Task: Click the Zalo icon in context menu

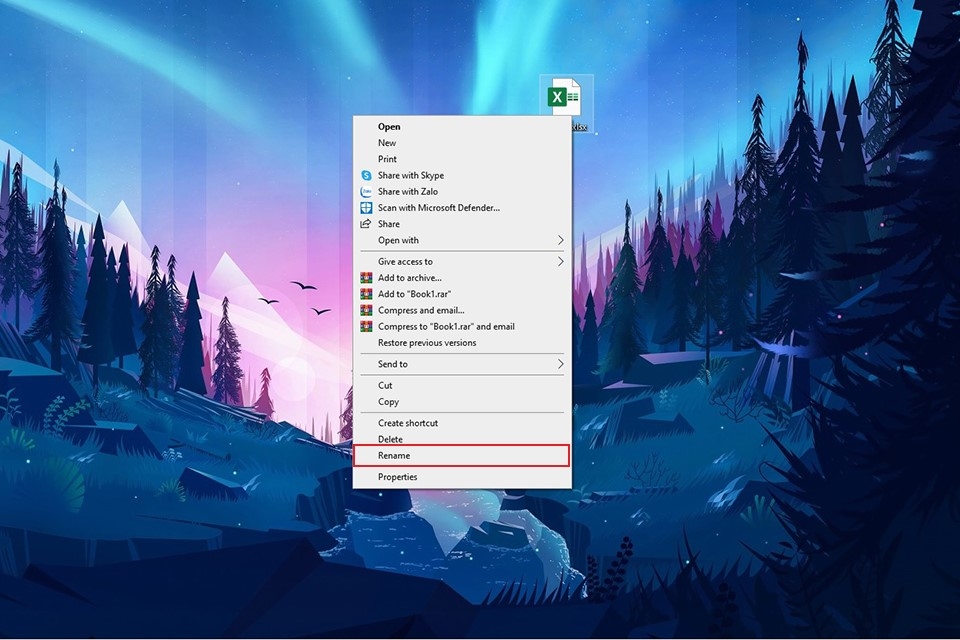Action: click(366, 192)
